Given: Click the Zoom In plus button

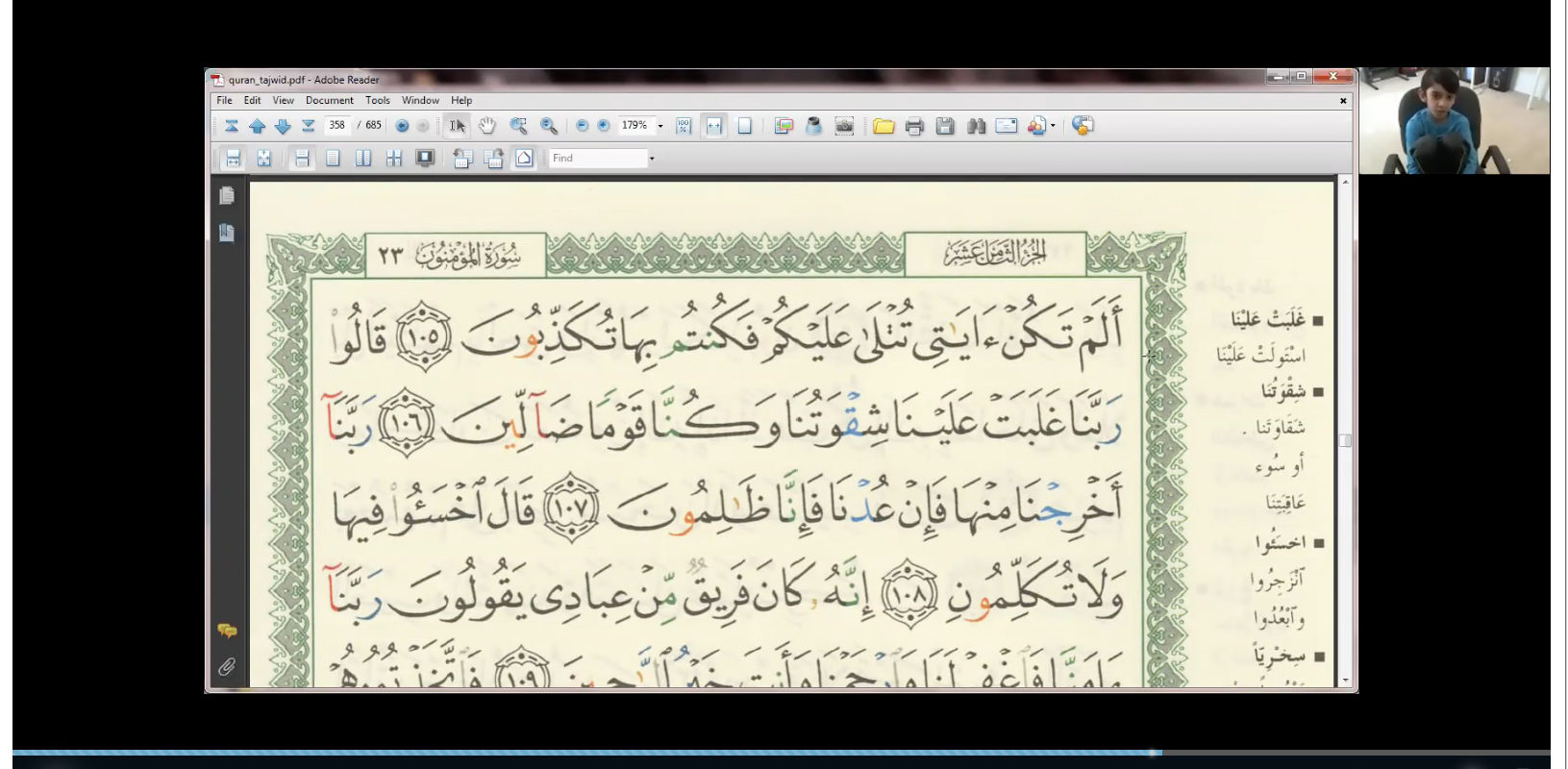Looking at the screenshot, I should pos(603,126).
